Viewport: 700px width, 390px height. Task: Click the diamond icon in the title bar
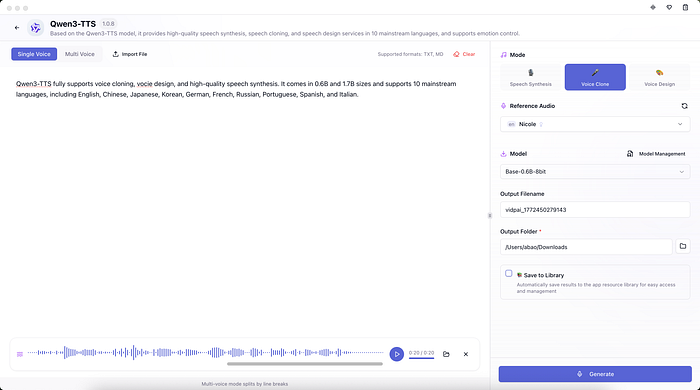point(653,7)
